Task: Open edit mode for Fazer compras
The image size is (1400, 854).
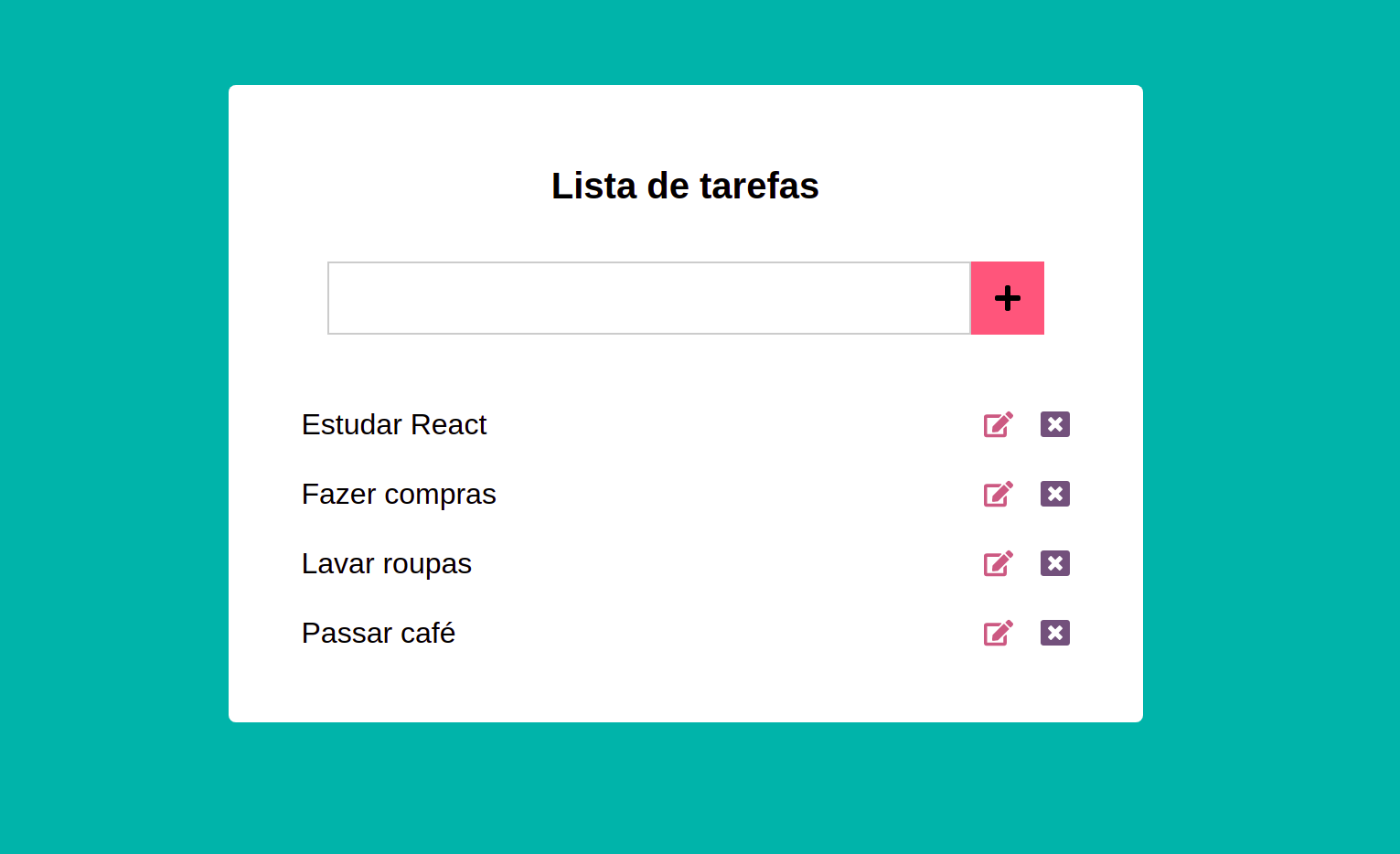Action: tap(998, 494)
